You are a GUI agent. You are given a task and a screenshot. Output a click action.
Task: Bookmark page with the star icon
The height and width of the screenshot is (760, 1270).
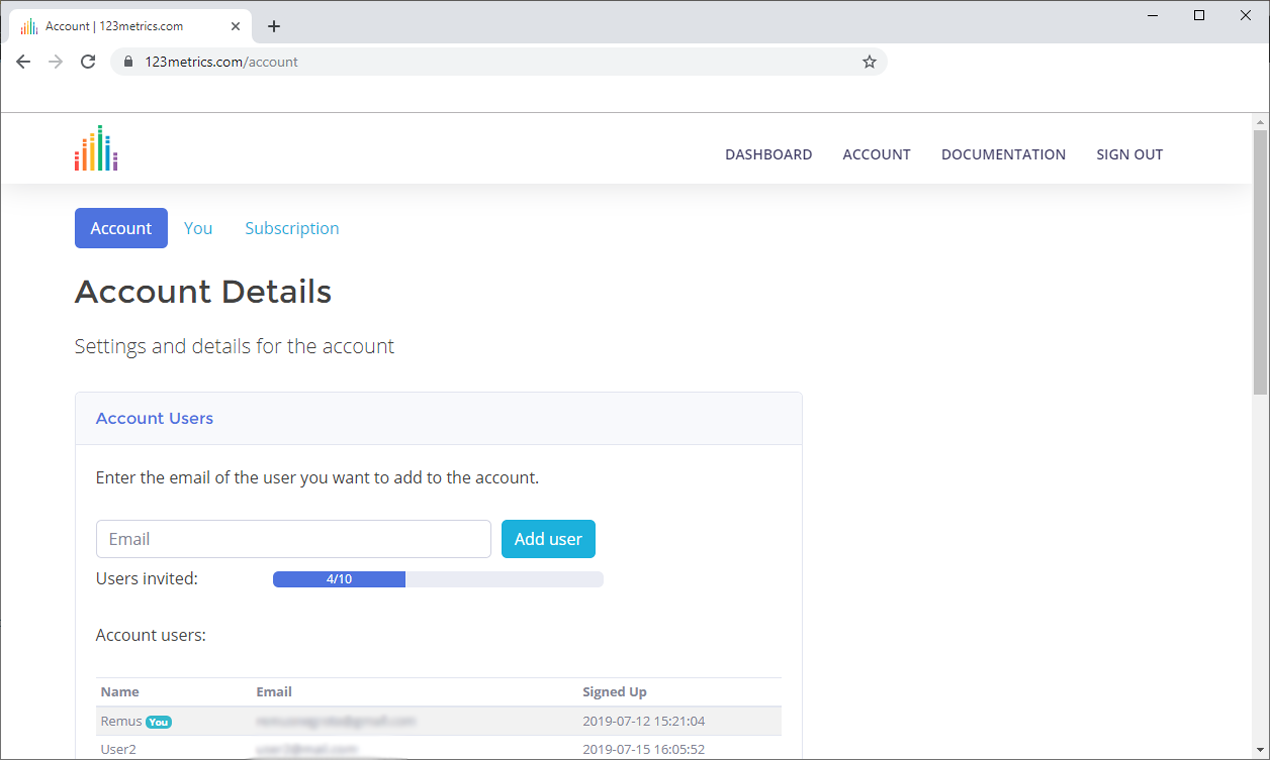[869, 62]
